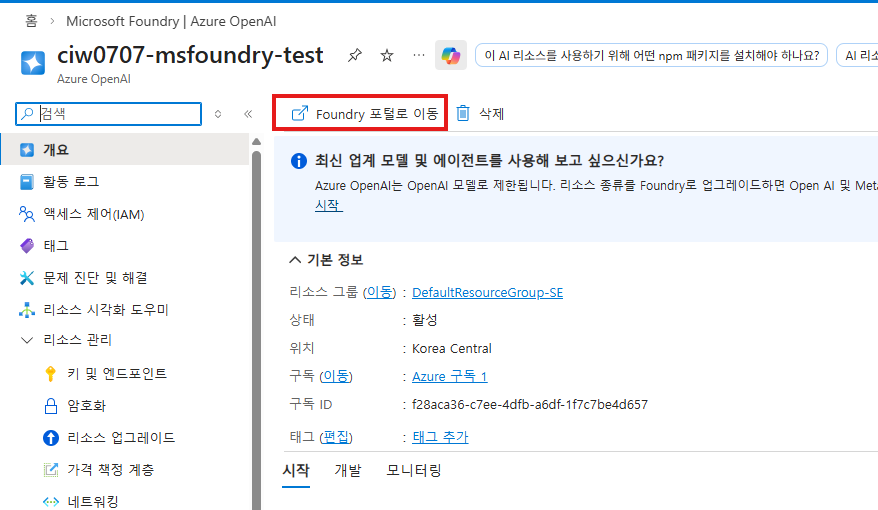
Task: Open the Copilot icon button
Action: click(x=451, y=56)
